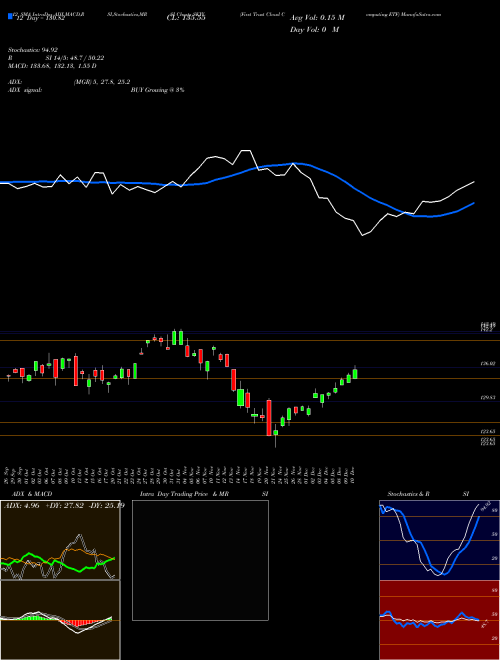This screenshot has width=500, height=660.
Task: Select the 'MACD: 133.68, 132.13, 1.55 D' line
Action: pos(52,66)
